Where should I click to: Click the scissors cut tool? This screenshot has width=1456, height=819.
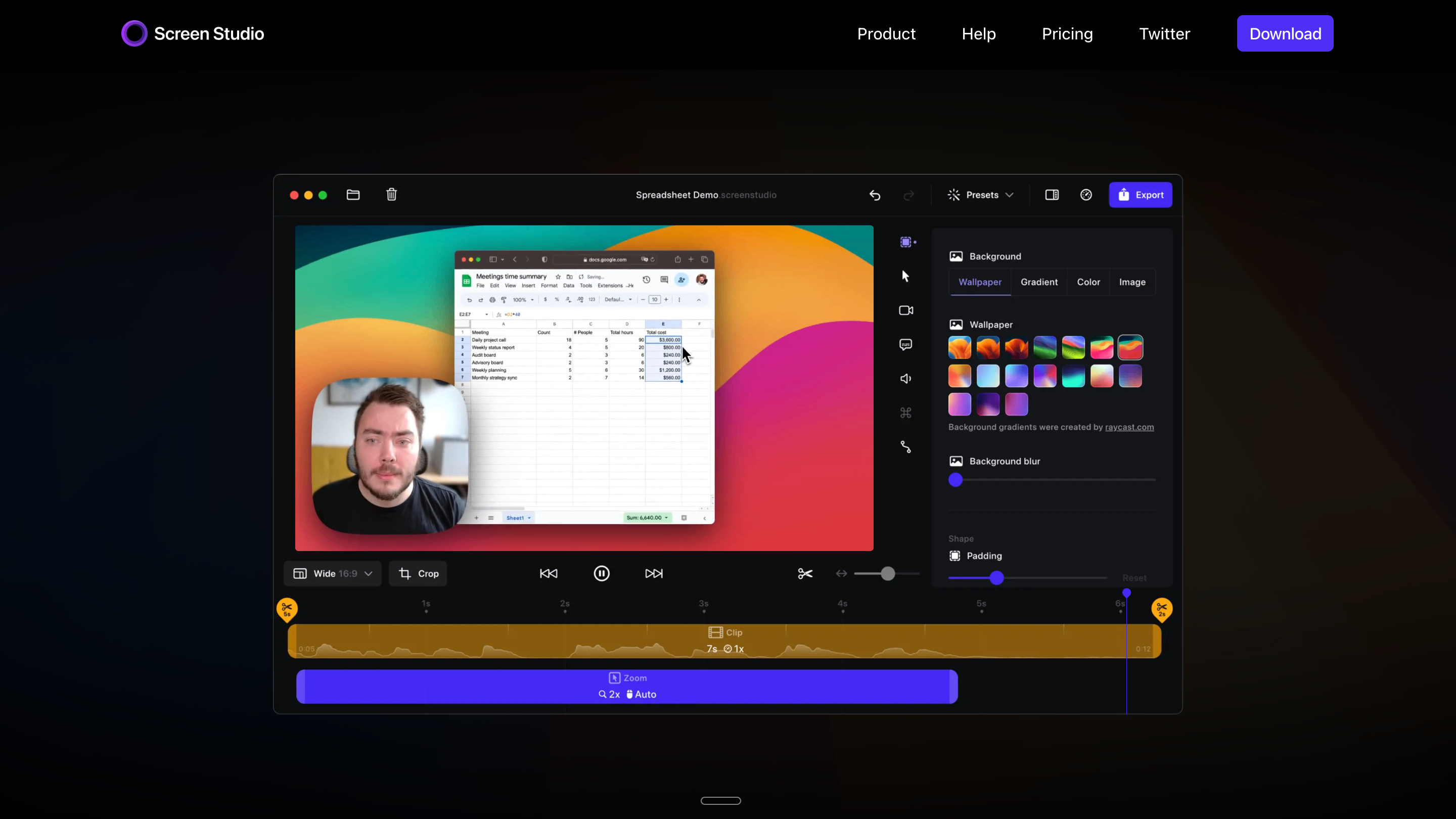coord(805,574)
